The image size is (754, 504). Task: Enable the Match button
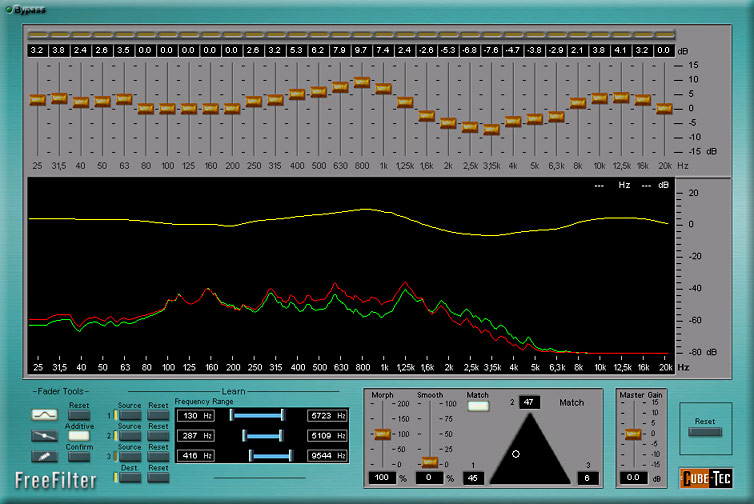click(479, 407)
